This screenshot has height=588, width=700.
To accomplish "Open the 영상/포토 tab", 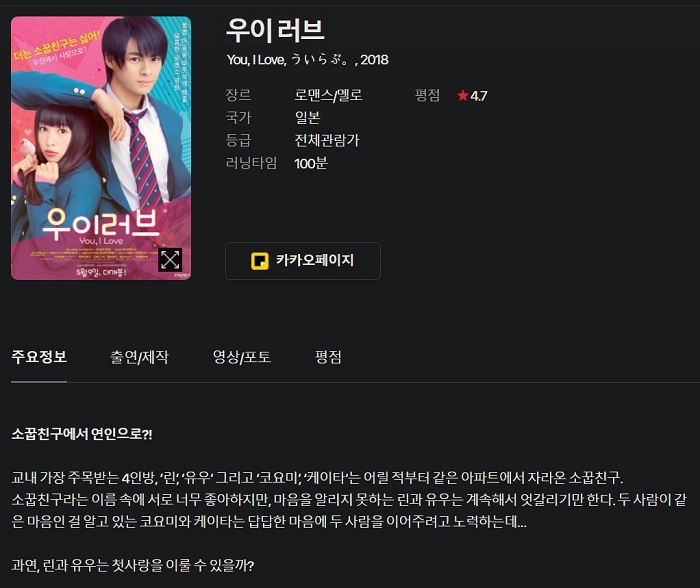I will [242, 357].
